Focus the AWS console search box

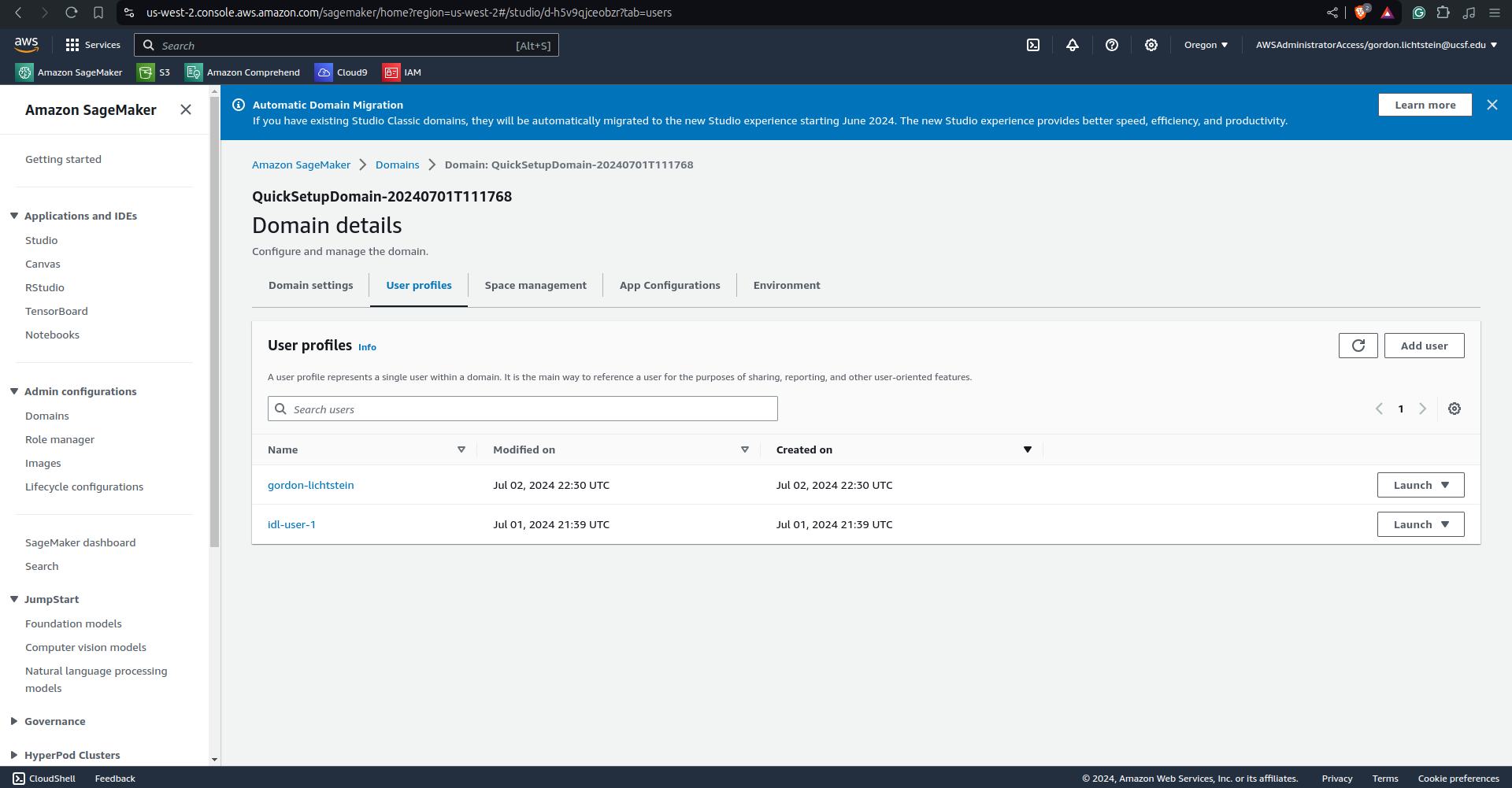click(346, 45)
